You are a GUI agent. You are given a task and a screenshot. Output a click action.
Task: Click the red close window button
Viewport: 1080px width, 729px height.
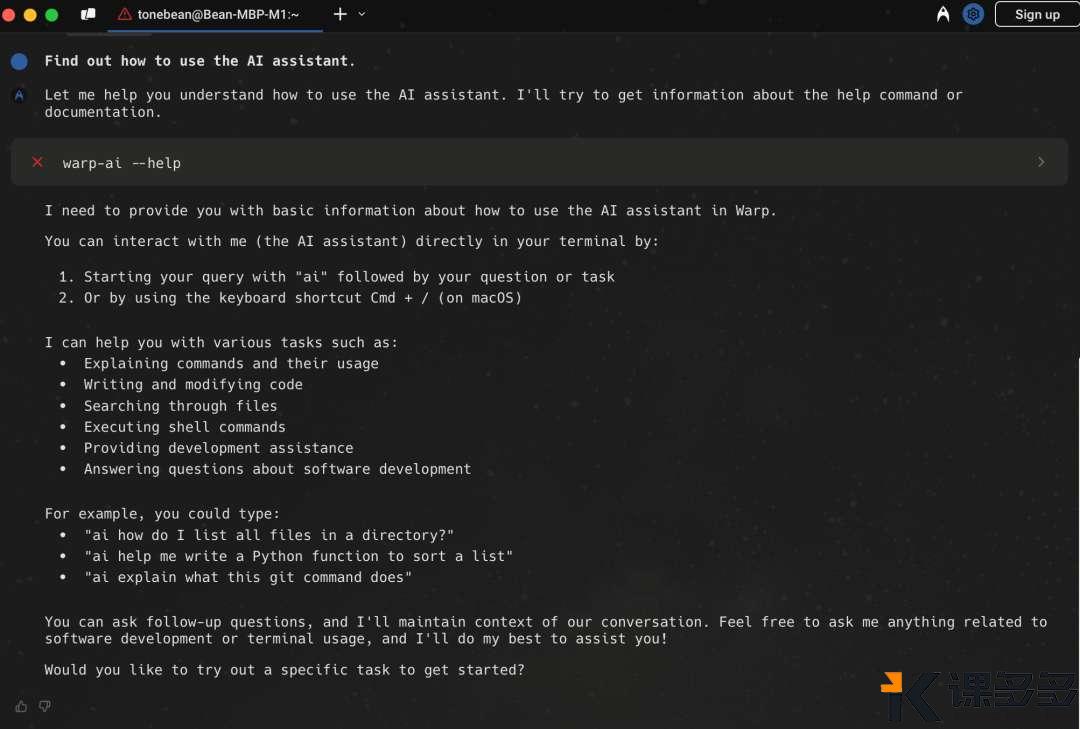(8, 14)
